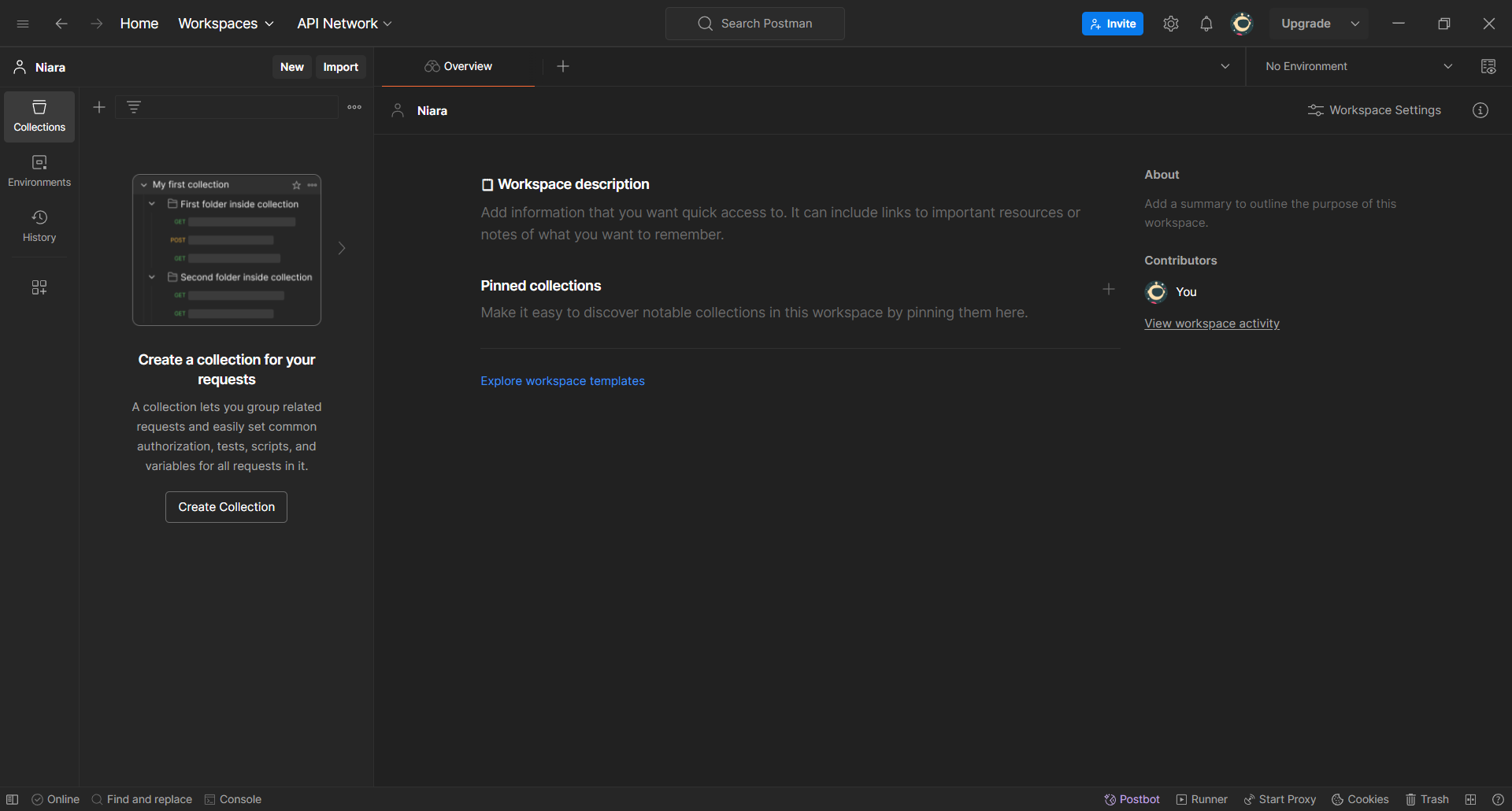The height and width of the screenshot is (811, 1512).
Task: Open the tabs list chevron dropdown
Action: pyautogui.click(x=1225, y=66)
